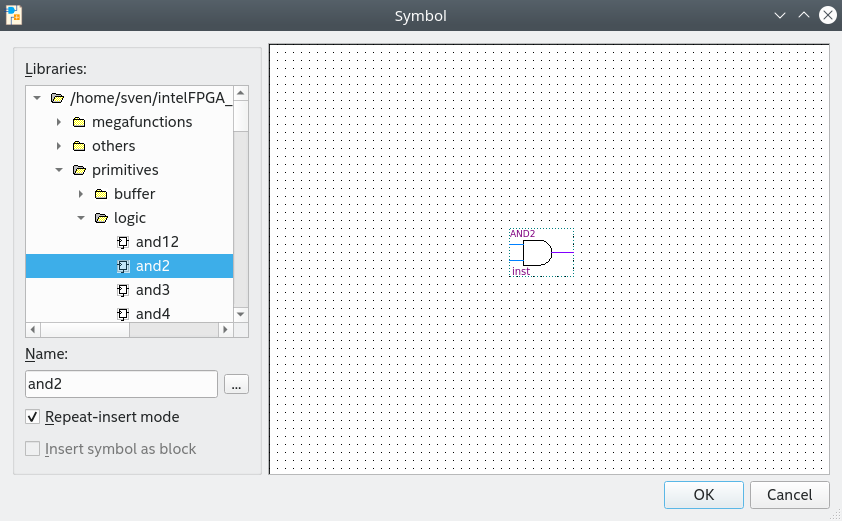Select the and12 symbol icon
Viewport: 842px width, 521px height.
pos(123,242)
